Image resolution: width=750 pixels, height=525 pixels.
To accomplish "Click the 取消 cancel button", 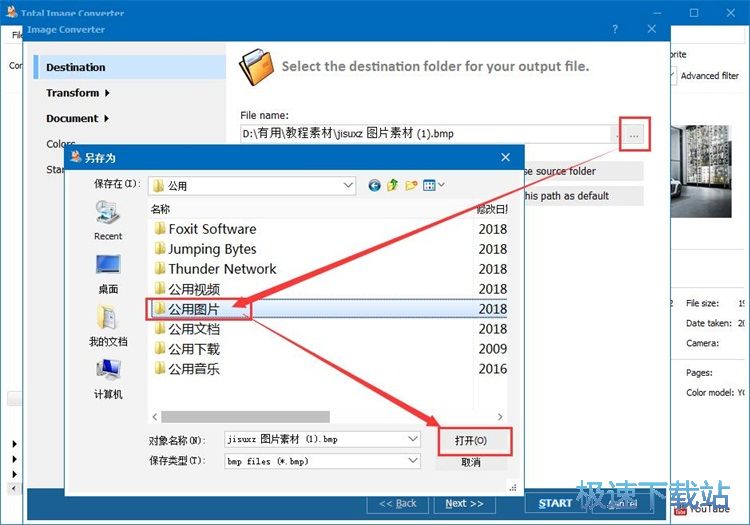I will (471, 462).
